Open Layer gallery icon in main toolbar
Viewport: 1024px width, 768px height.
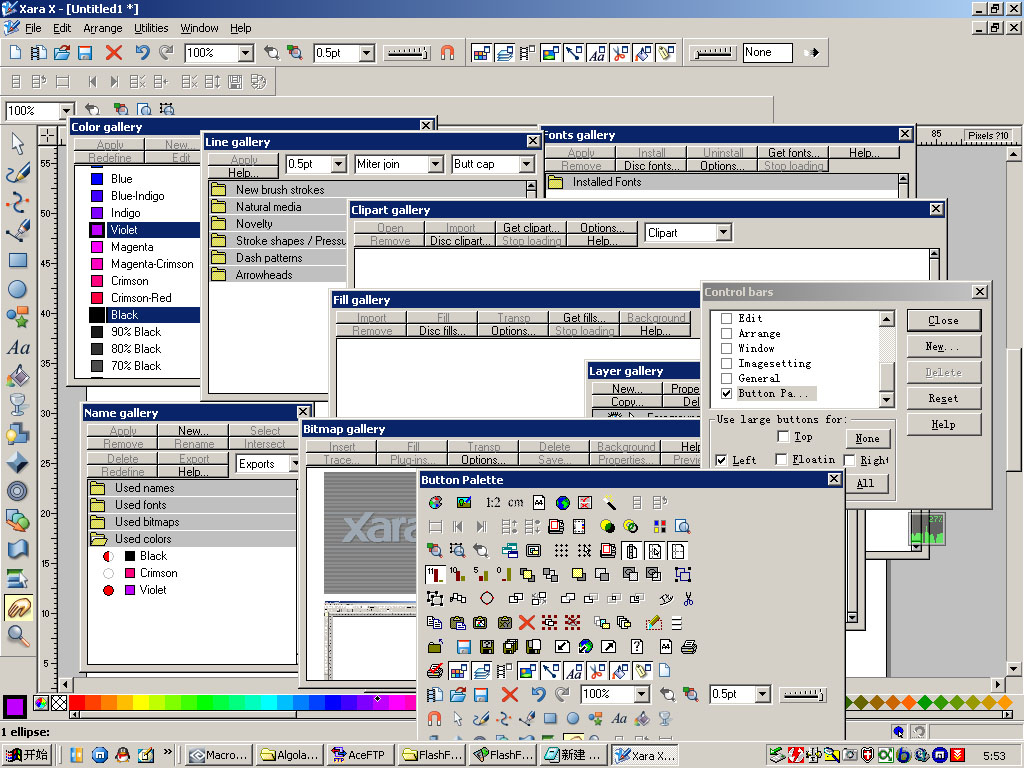(x=504, y=52)
